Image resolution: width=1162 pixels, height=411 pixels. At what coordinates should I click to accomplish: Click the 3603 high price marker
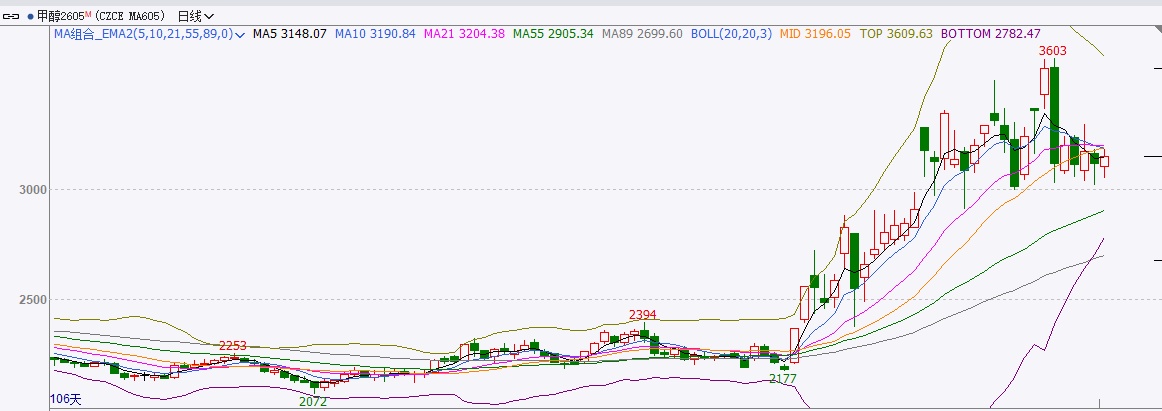tap(1052, 50)
